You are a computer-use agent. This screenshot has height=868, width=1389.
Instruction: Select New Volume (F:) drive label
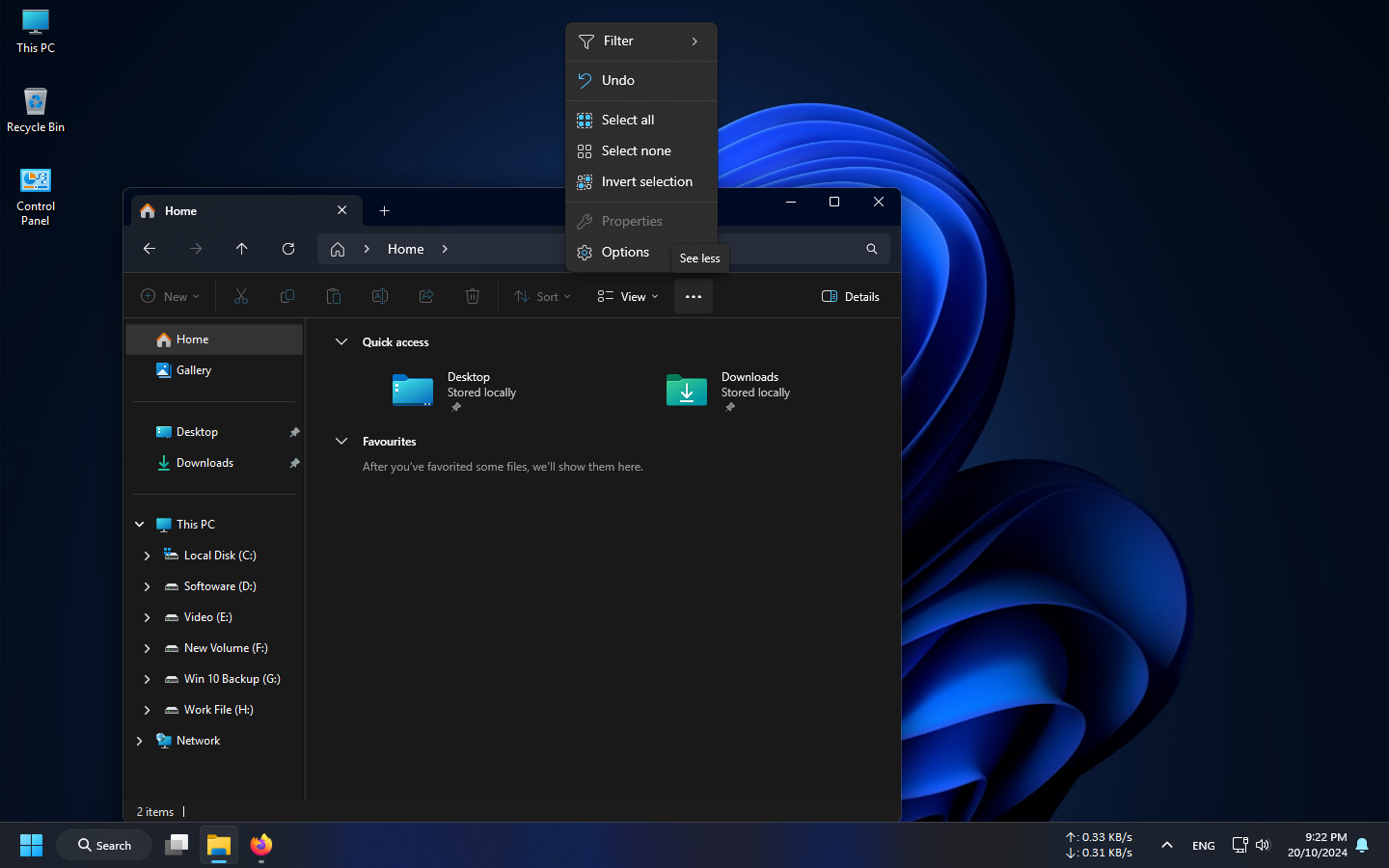click(226, 648)
